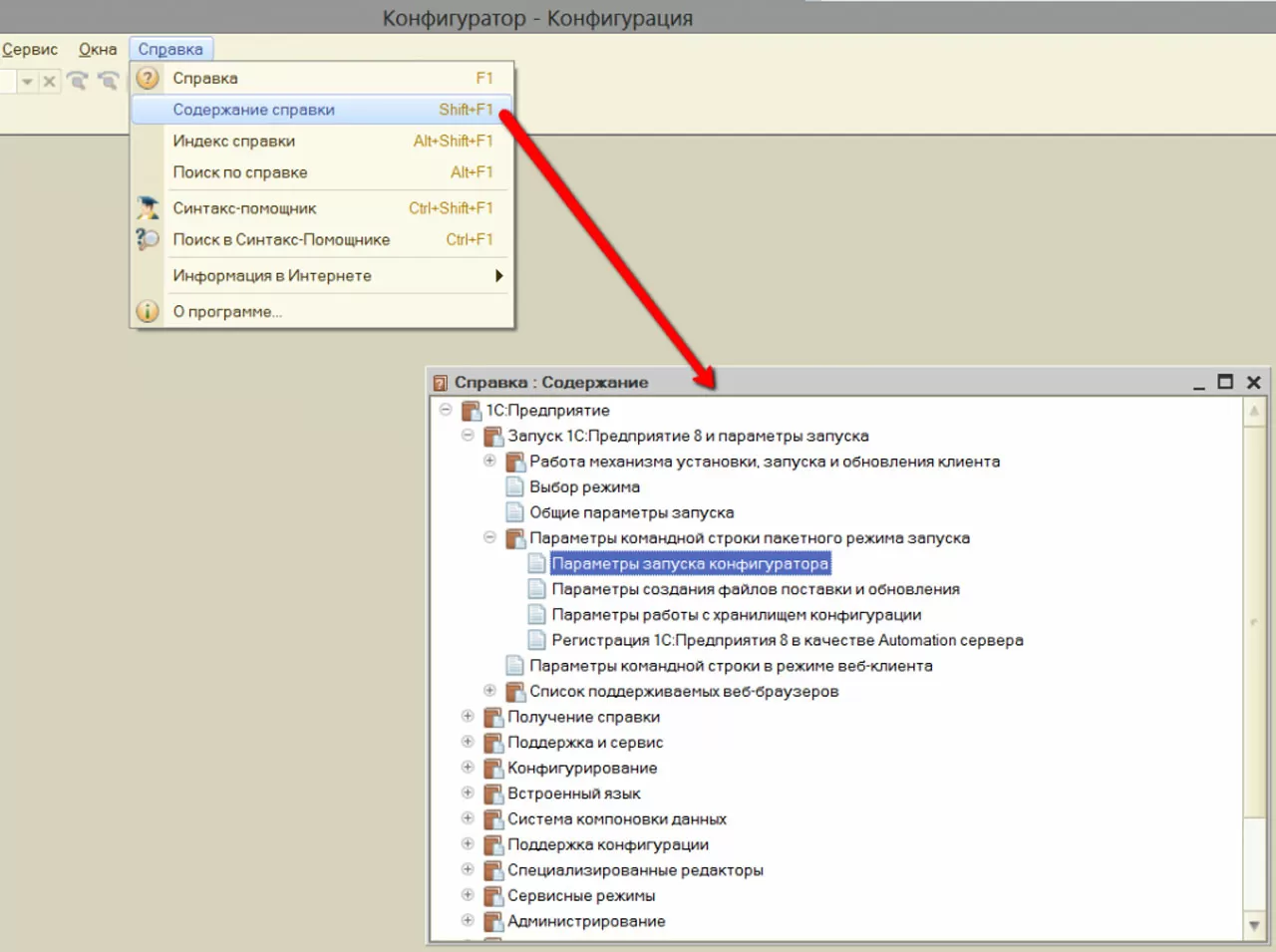1276x952 pixels.
Task: Open the Окна menu
Action: click(98, 49)
